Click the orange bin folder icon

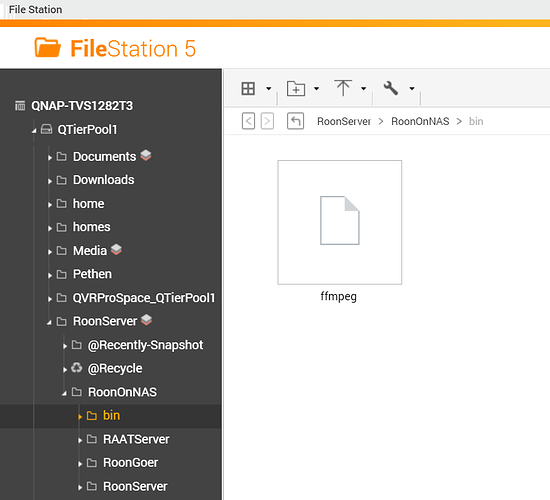92,416
